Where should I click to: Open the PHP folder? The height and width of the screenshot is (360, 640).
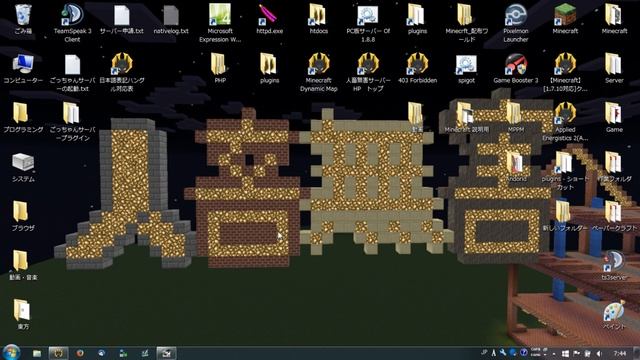[x=220, y=68]
